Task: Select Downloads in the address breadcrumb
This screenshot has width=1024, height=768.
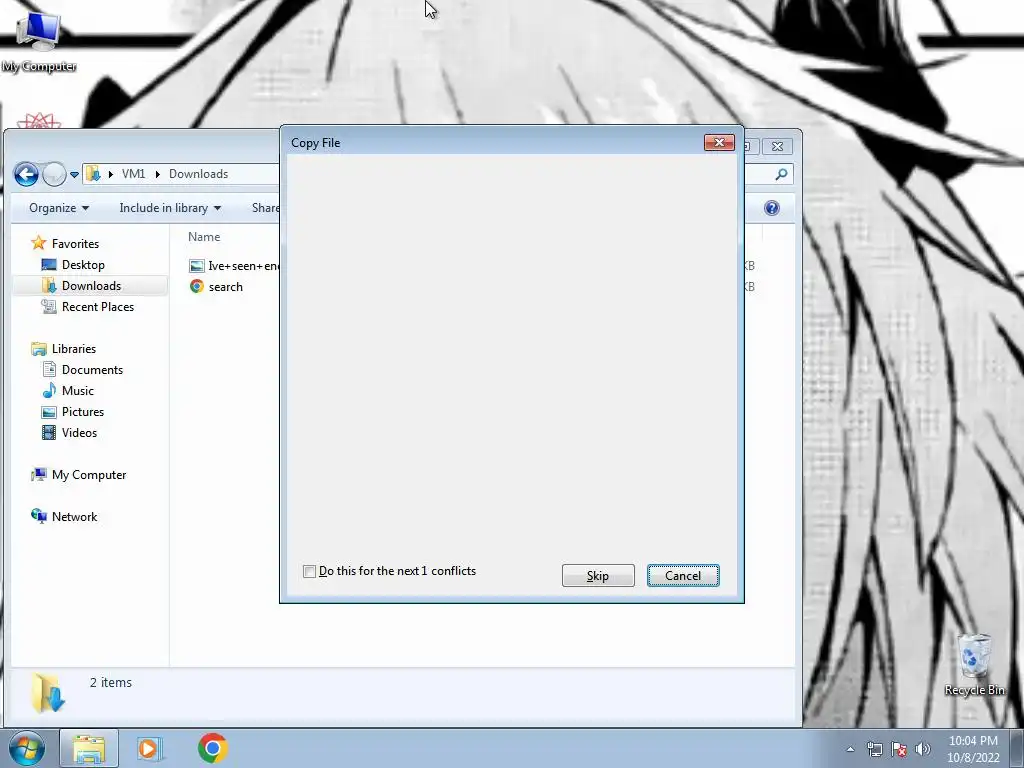Action: tap(199, 174)
